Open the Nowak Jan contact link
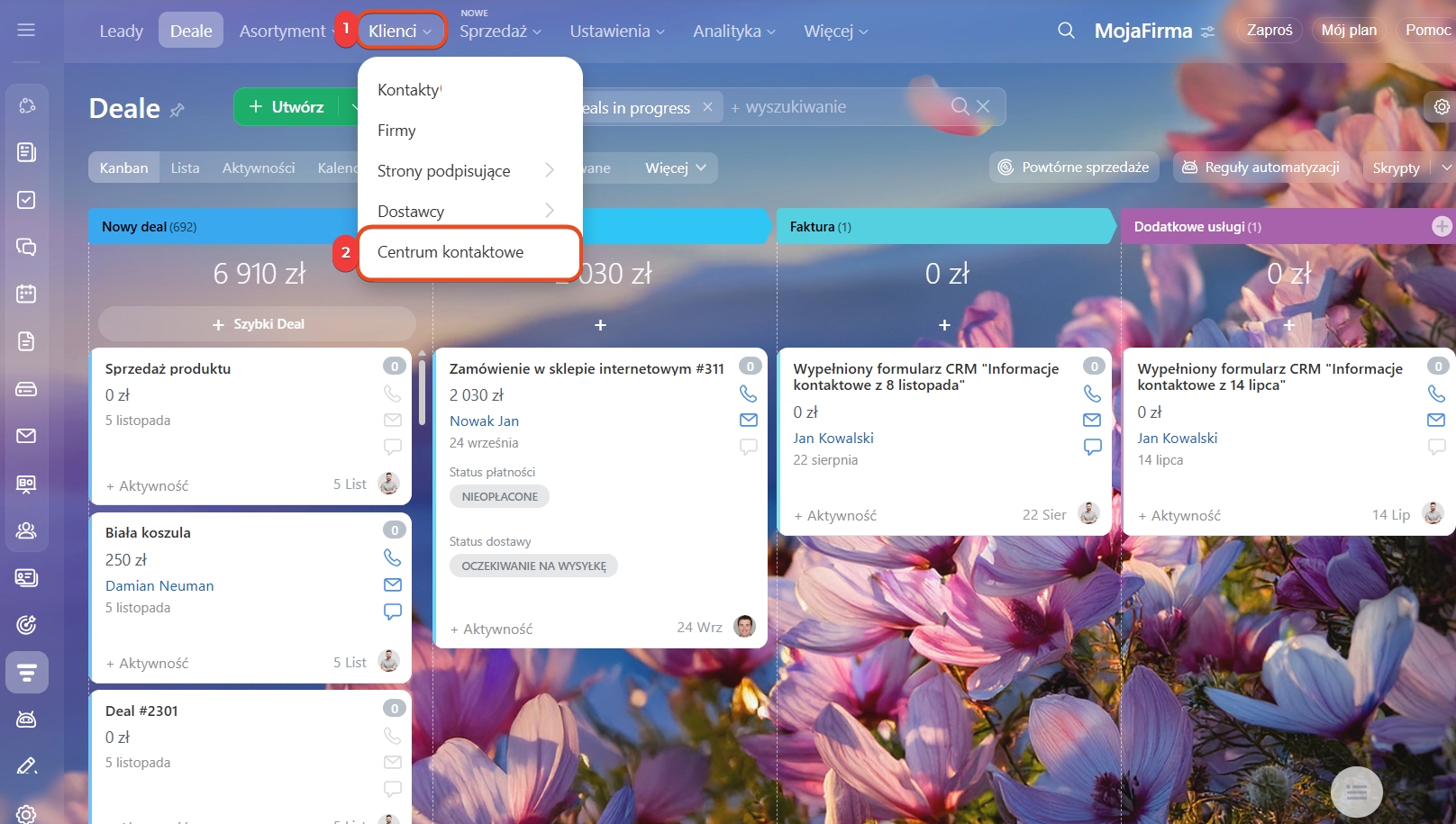This screenshot has height=824, width=1456. [484, 421]
